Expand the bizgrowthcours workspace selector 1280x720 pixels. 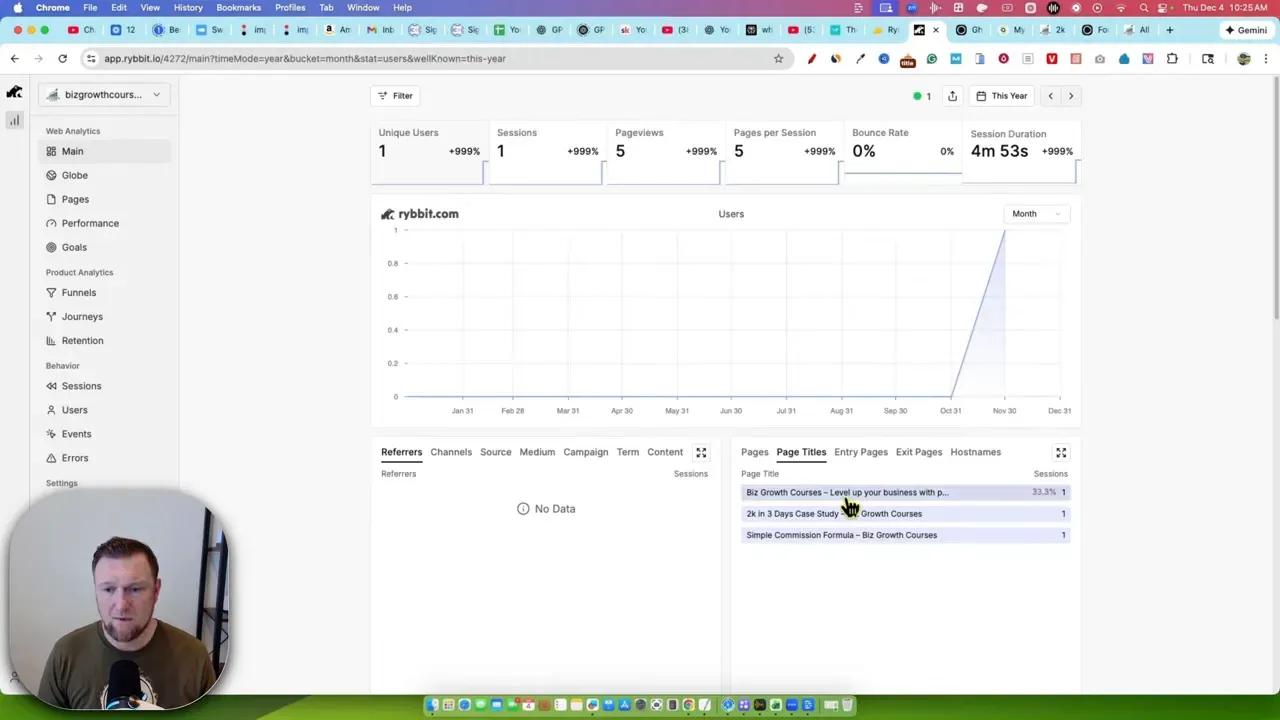point(103,94)
